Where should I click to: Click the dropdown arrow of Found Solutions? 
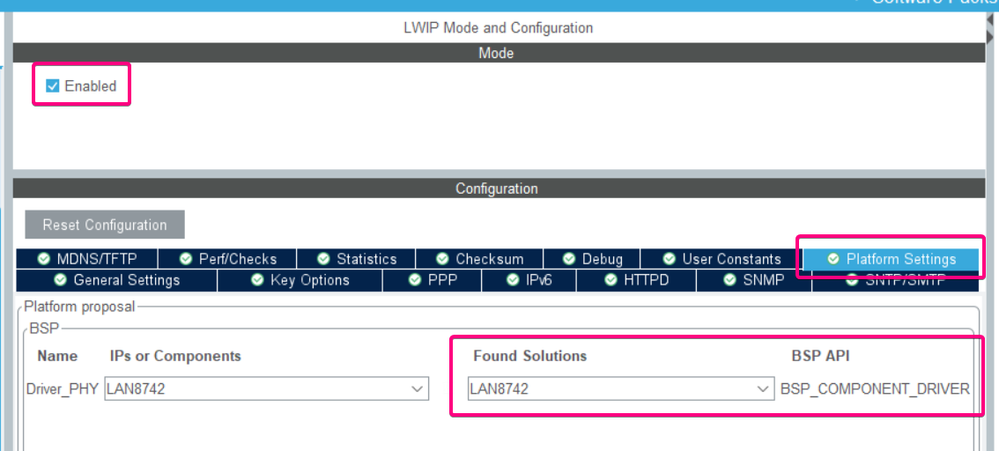click(762, 389)
